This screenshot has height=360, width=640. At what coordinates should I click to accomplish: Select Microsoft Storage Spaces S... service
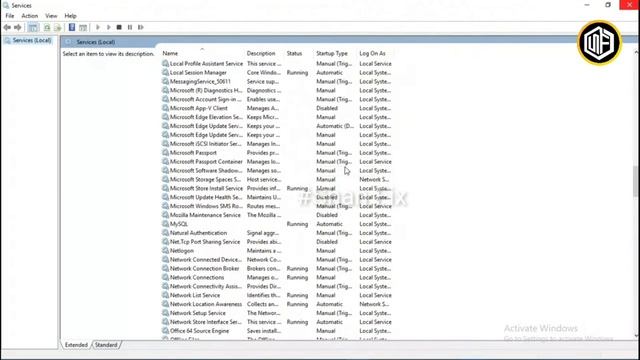(x=205, y=180)
